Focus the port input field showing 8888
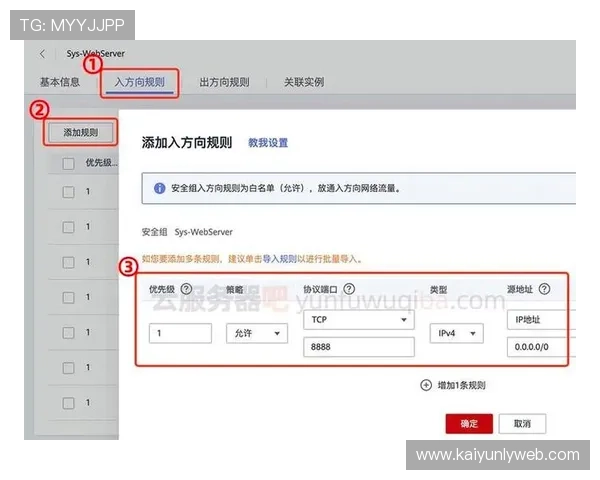The image size is (600, 480). pos(359,347)
